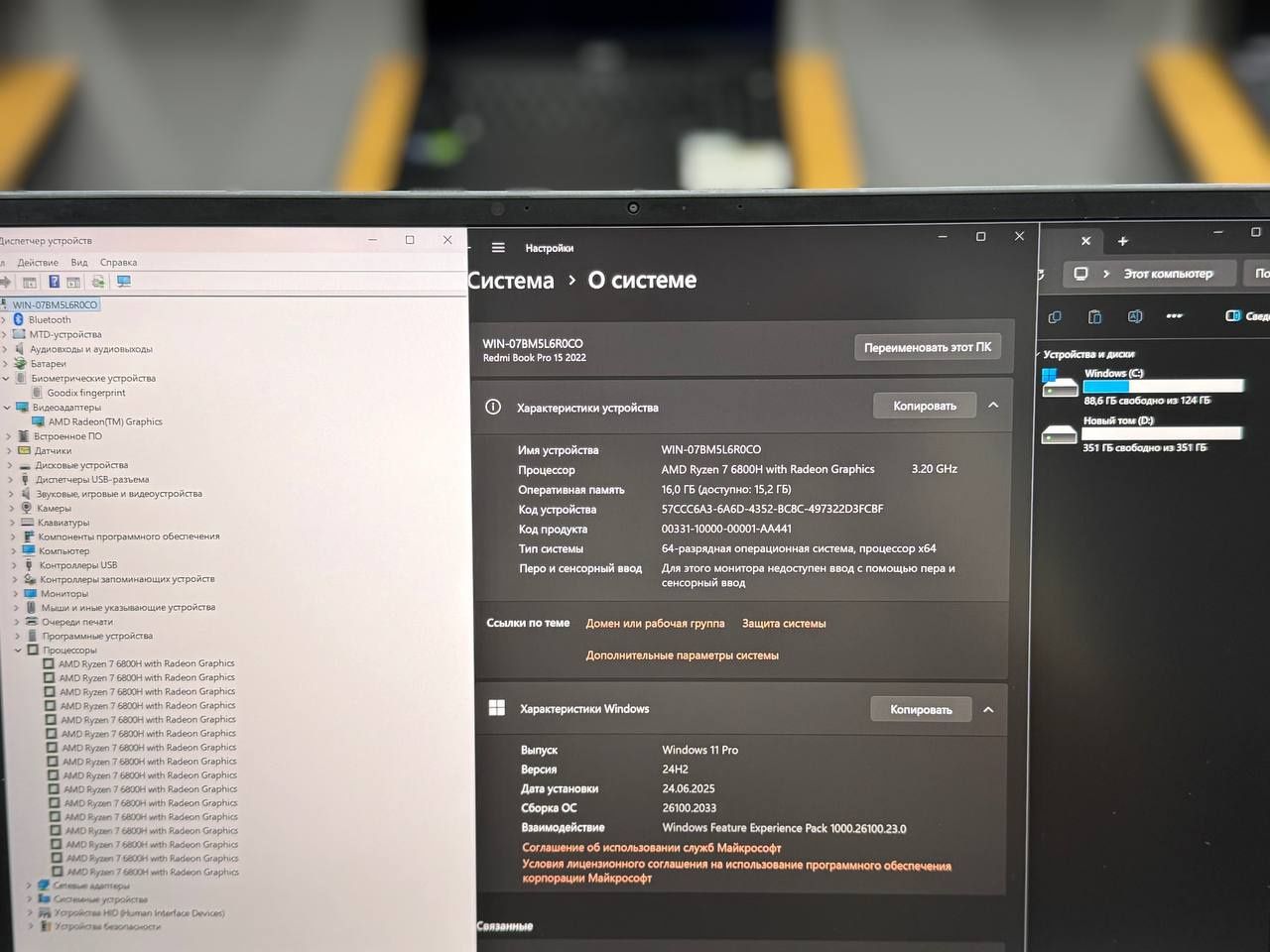
Task: Open the hamburger menu in Настройки
Action: [x=498, y=248]
